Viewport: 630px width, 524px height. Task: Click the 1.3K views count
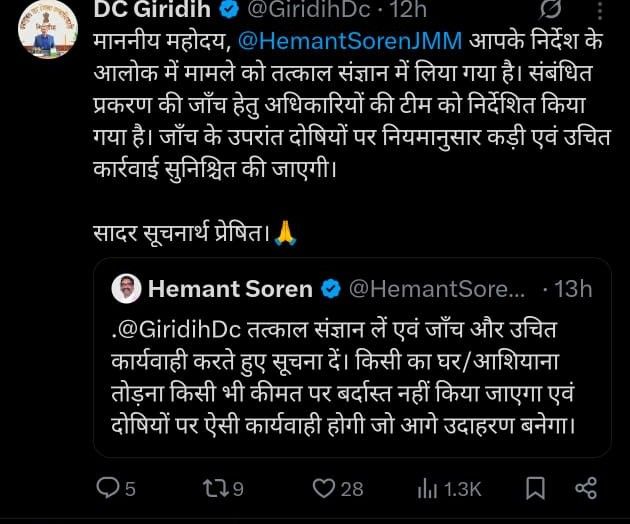[463, 487]
